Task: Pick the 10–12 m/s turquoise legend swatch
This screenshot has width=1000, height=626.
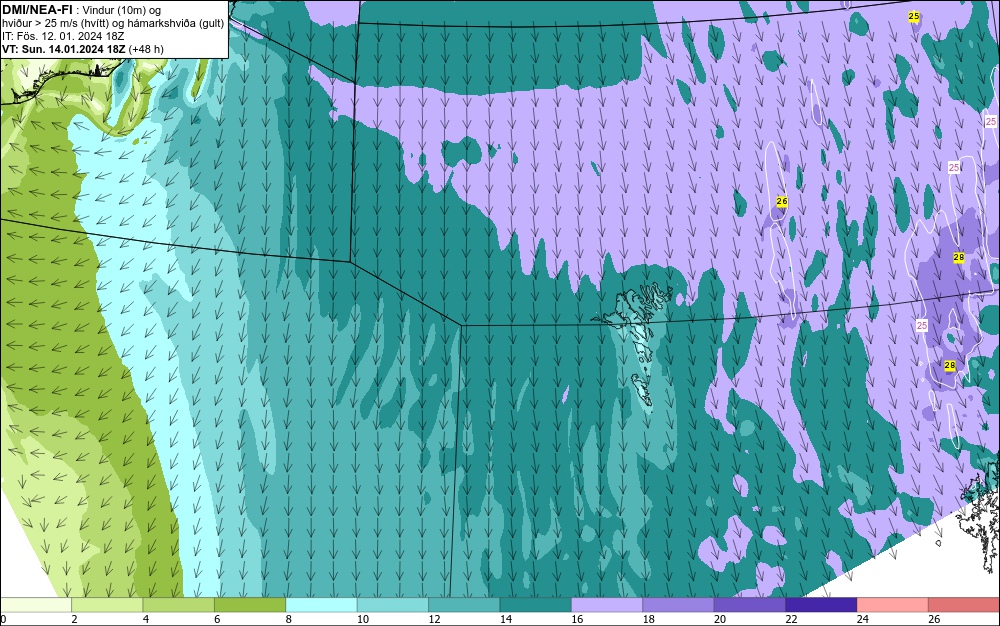Action: (x=393, y=605)
